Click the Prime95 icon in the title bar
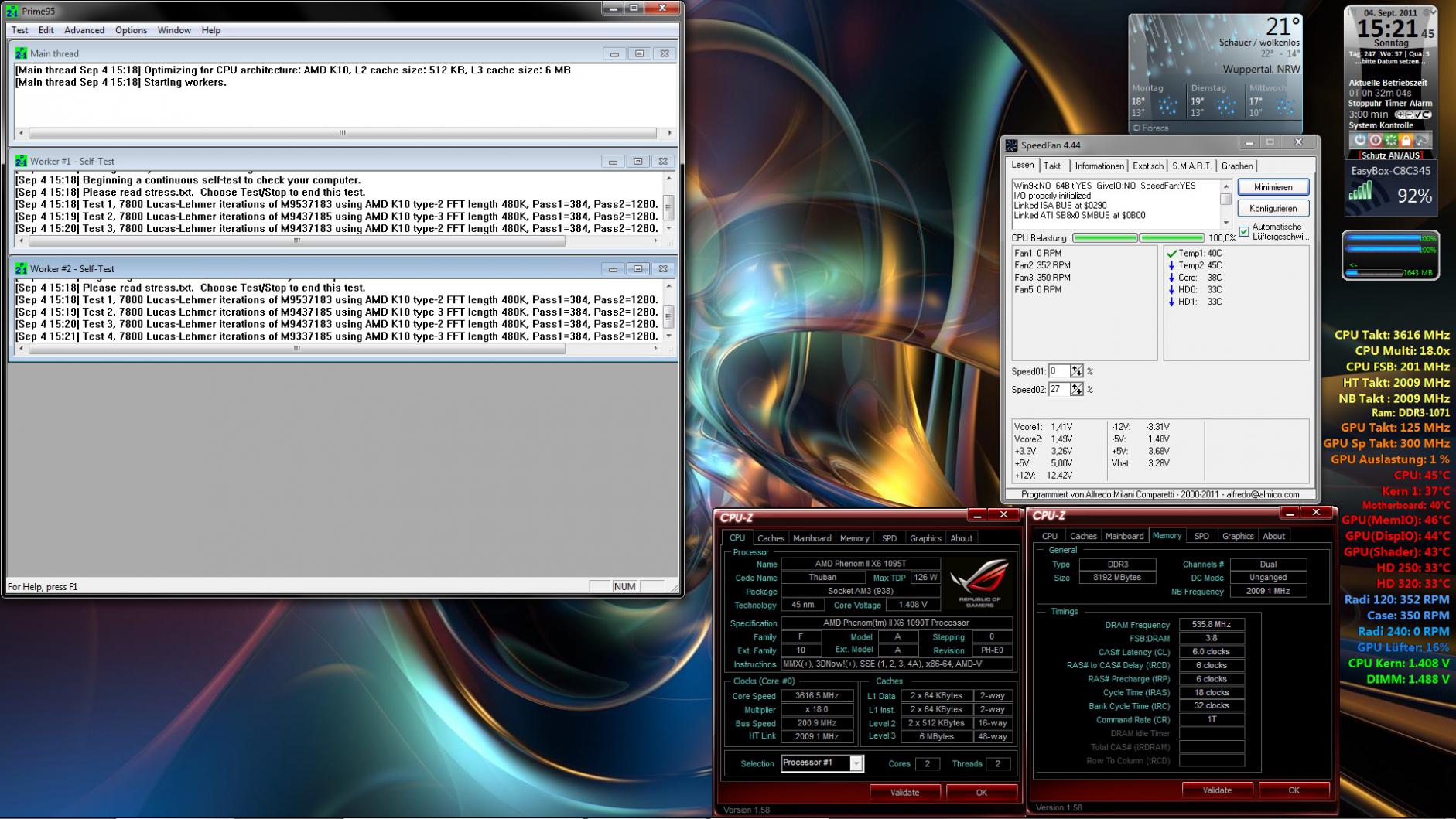This screenshot has height=819, width=1456. (12, 11)
